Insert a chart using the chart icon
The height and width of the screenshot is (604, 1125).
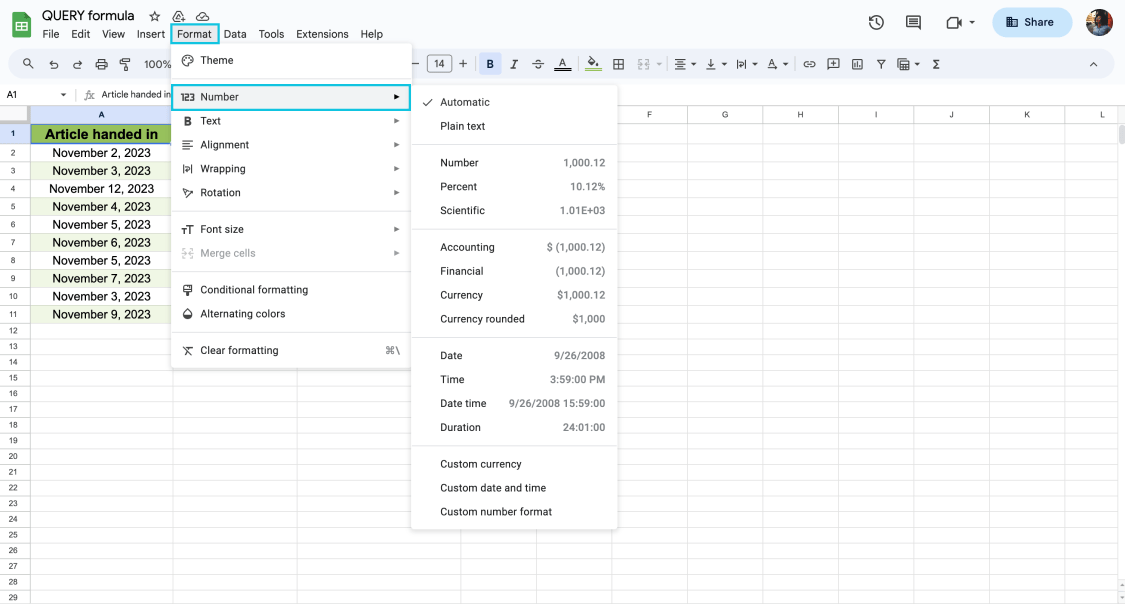[x=857, y=63]
